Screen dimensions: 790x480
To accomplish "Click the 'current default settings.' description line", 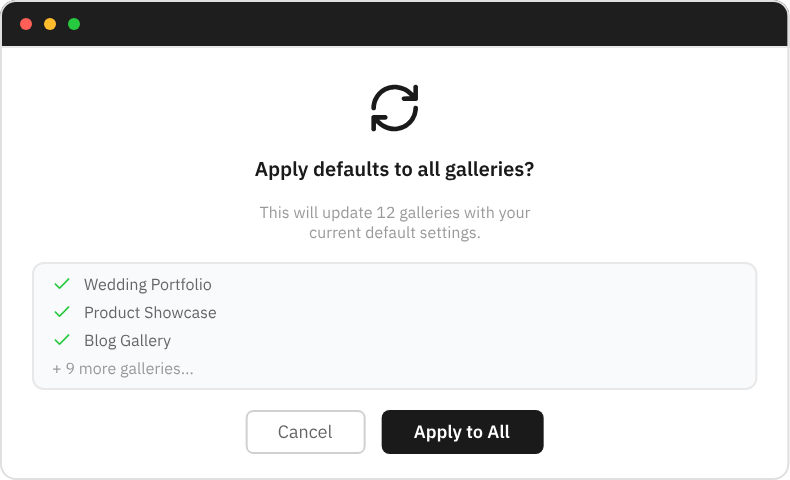I will point(394,233).
